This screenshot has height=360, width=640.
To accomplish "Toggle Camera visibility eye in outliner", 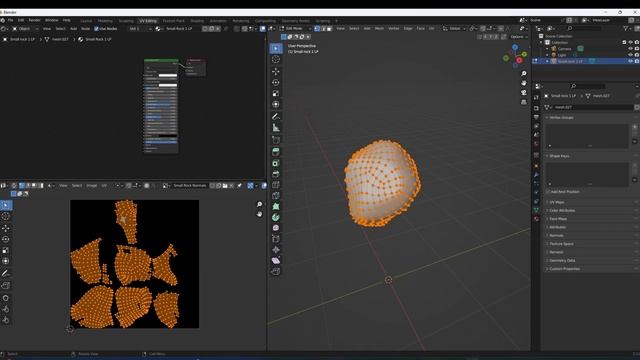I will [x=631, y=49].
